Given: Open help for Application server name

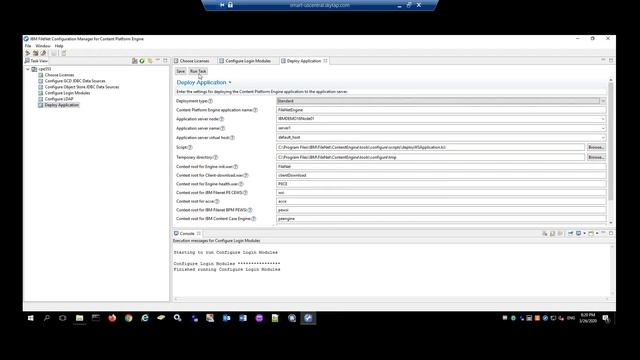Looking at the screenshot, I should [x=222, y=128].
